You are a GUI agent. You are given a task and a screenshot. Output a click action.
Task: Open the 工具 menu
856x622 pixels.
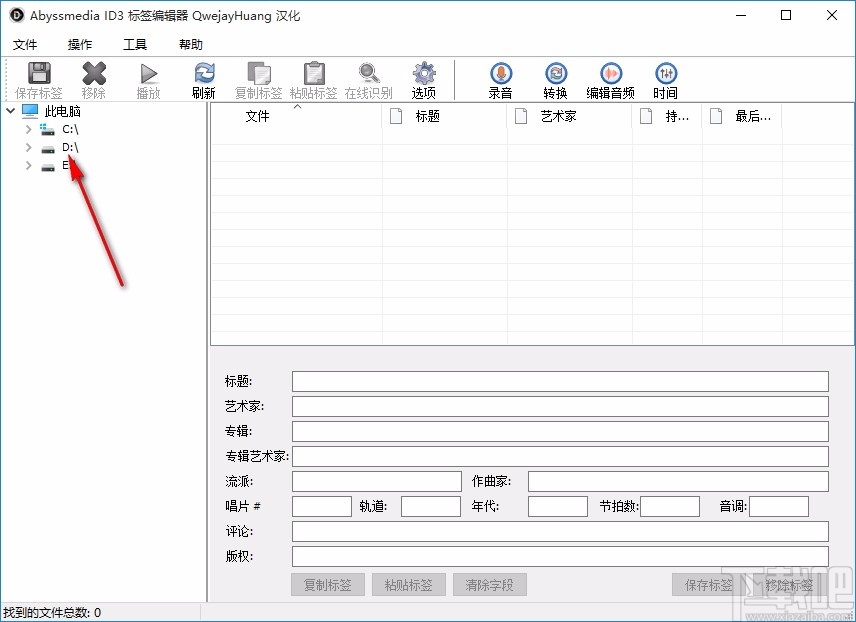click(x=135, y=44)
